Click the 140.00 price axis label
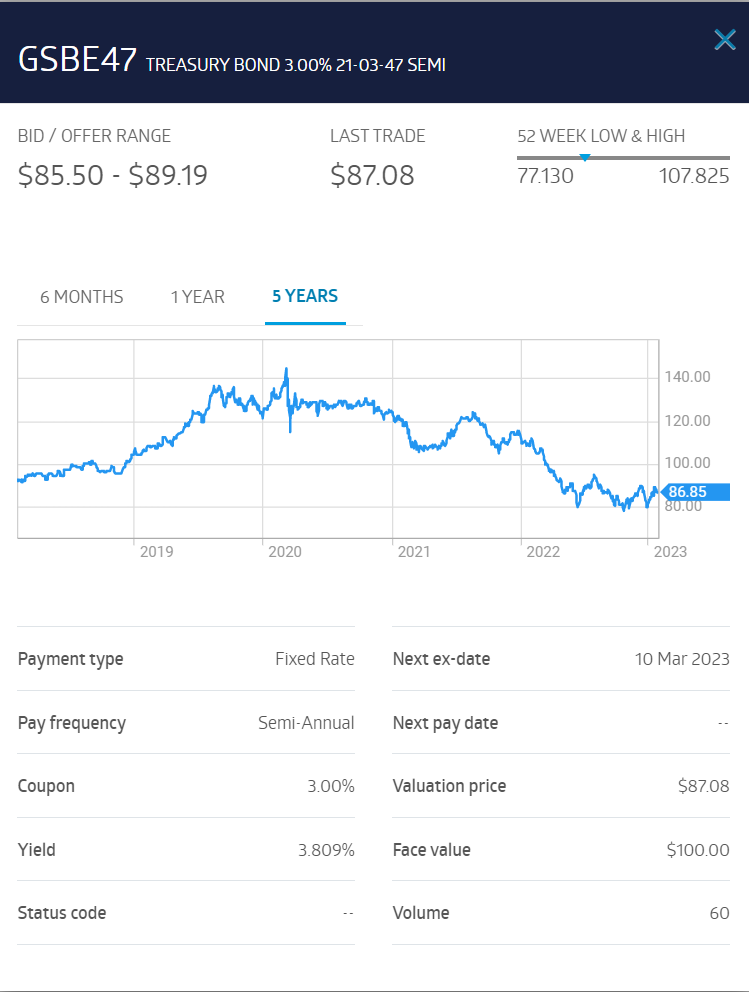This screenshot has height=992, width=749. pos(688,377)
